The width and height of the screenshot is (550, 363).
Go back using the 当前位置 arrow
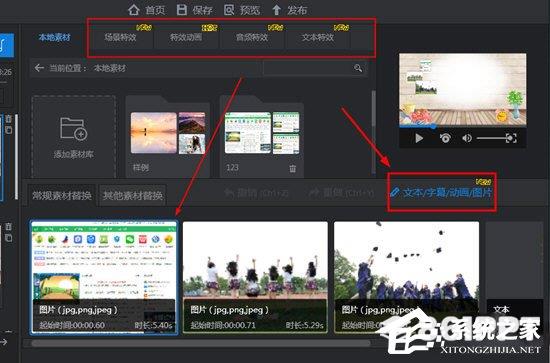39,68
